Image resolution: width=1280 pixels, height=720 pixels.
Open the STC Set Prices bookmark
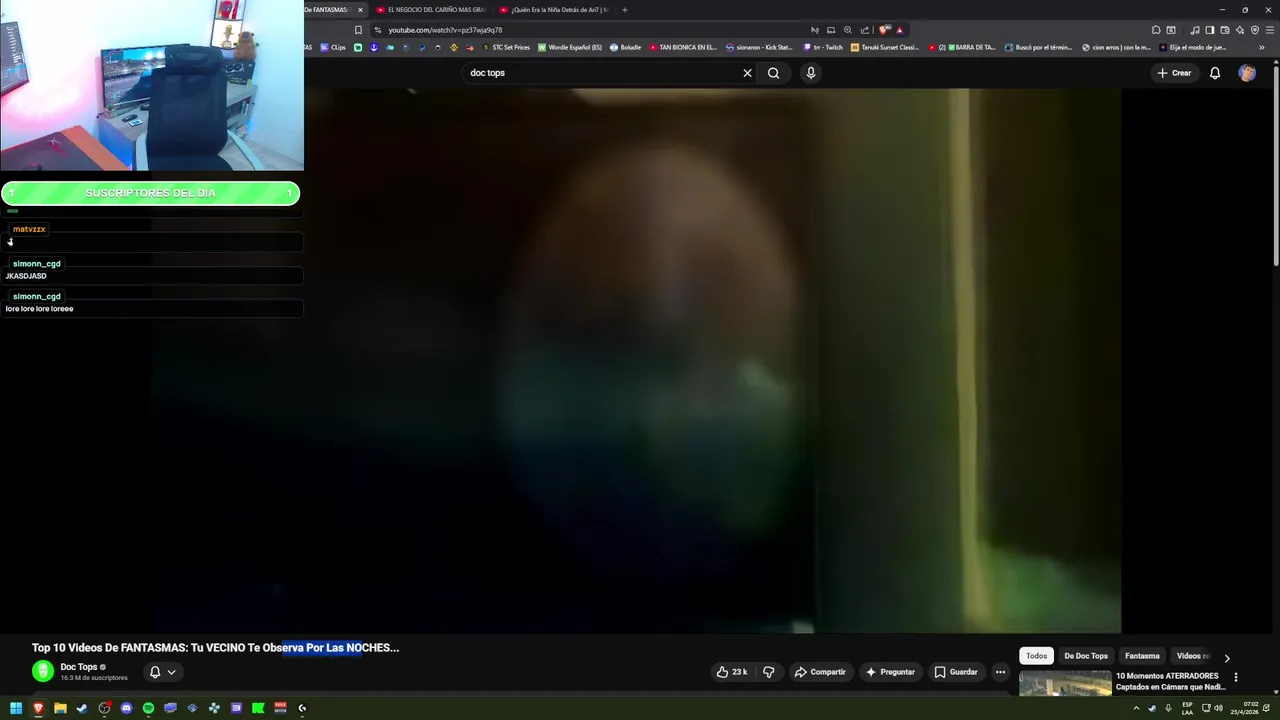[506, 47]
